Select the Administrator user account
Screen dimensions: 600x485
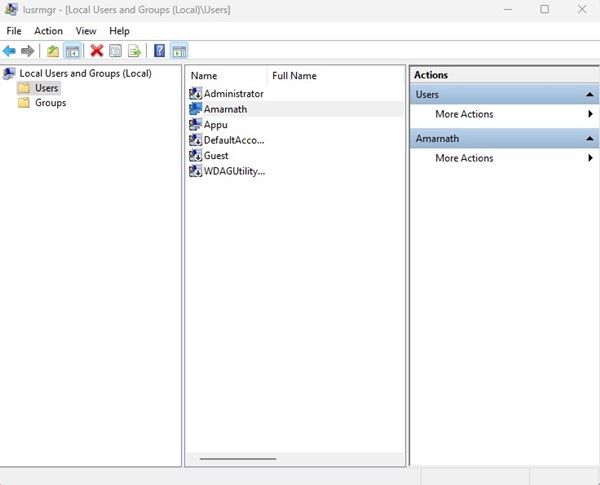[x=233, y=94]
